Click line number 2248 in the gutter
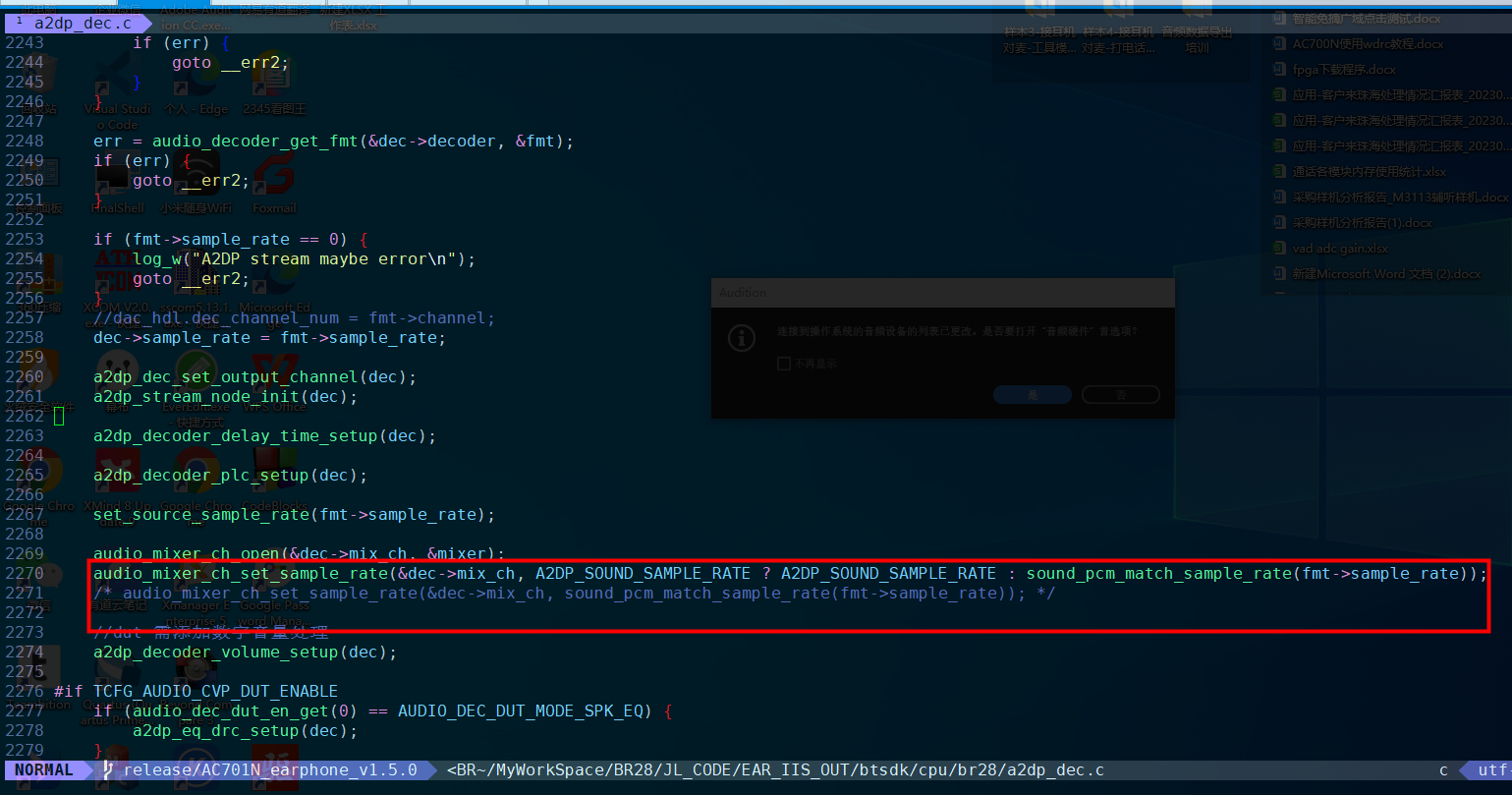Viewport: 1512px width, 795px height. [25, 142]
